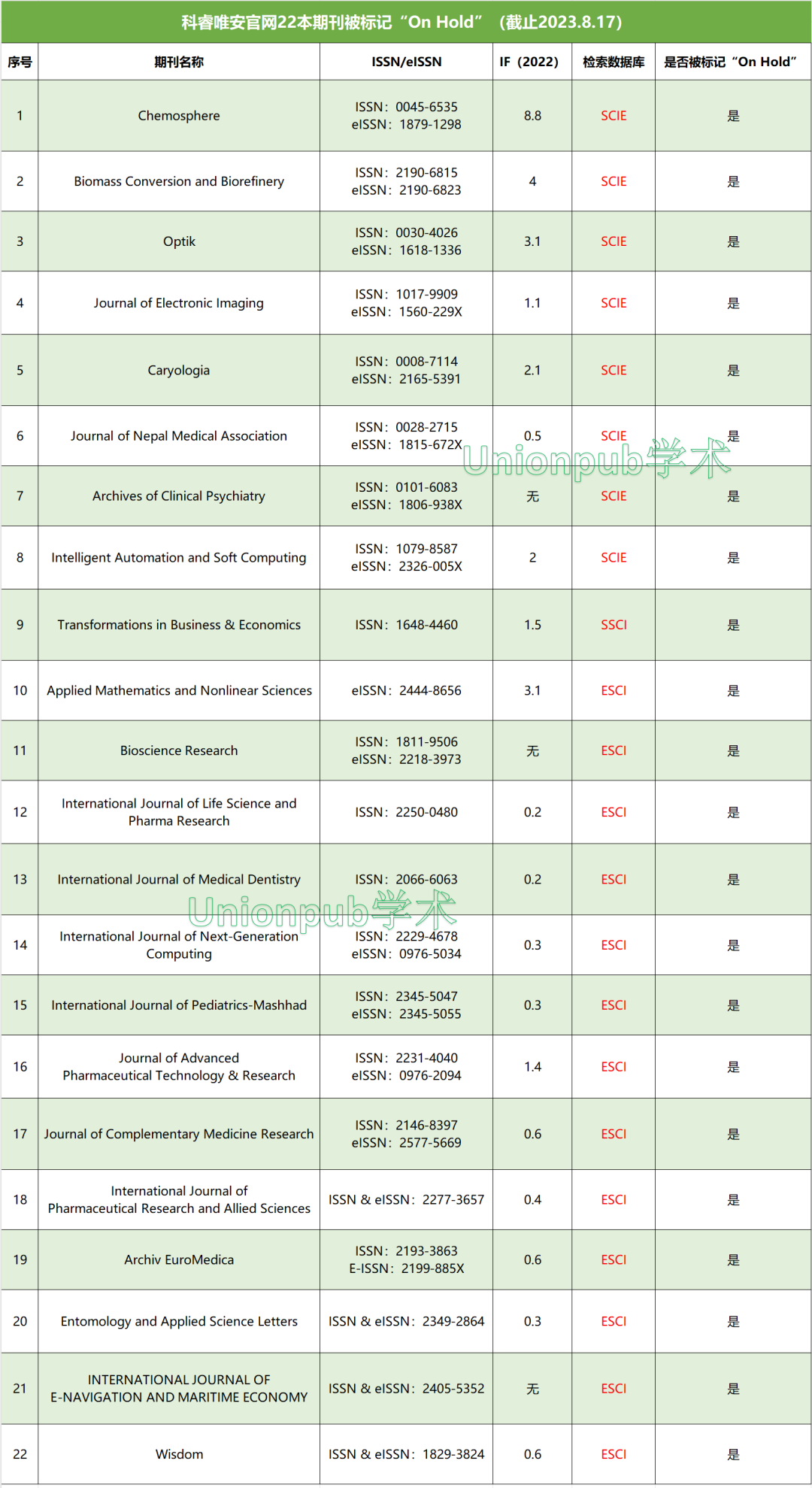Image resolution: width=812 pixels, height=1488 pixels.
Task: Click ISSN & eISSN 2349-2864 cell
Action: [x=407, y=1321]
